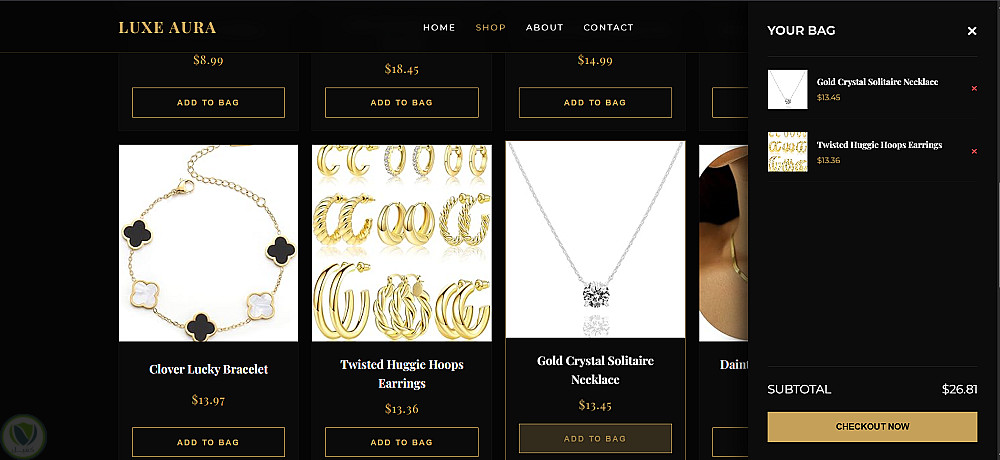Remove Twisted Huggie Hoops Earrings from bag
1000x460 pixels.
point(974,152)
